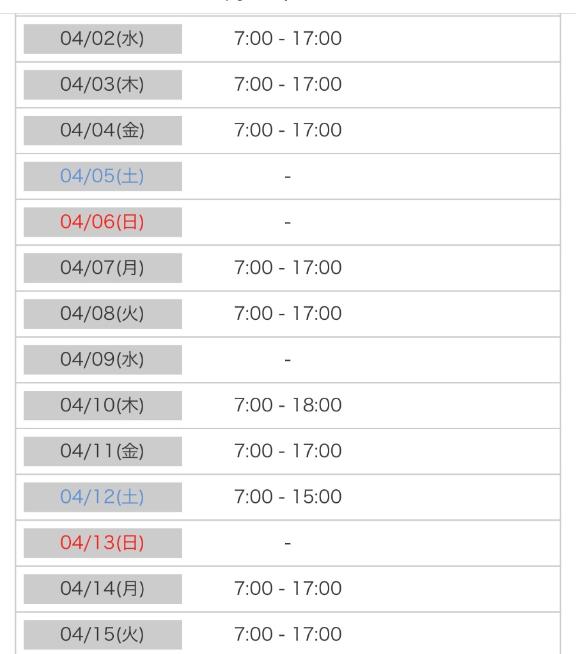Click the 04/09(水) date label
Image resolution: width=576 pixels, height=654 pixels.
click(x=103, y=360)
